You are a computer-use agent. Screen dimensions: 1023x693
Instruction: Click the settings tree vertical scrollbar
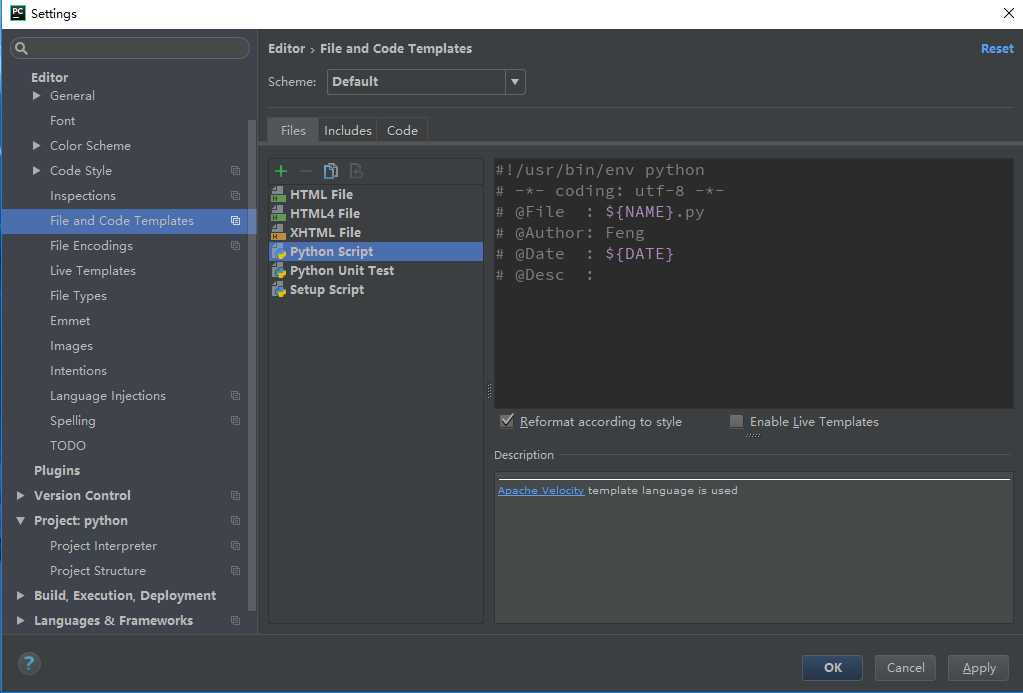pyautogui.click(x=252, y=365)
